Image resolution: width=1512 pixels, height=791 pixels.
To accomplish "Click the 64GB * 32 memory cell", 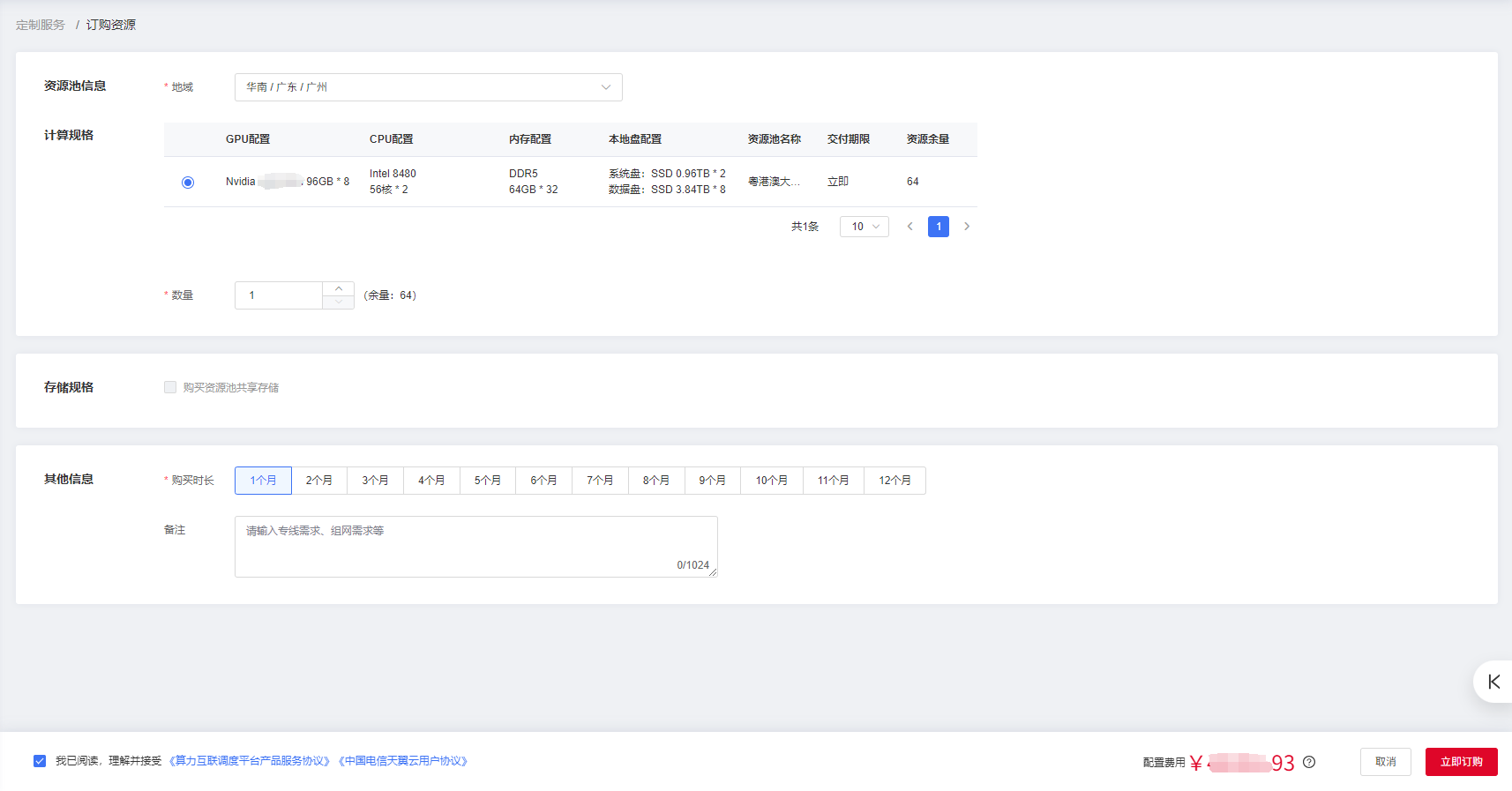I will [x=534, y=190].
